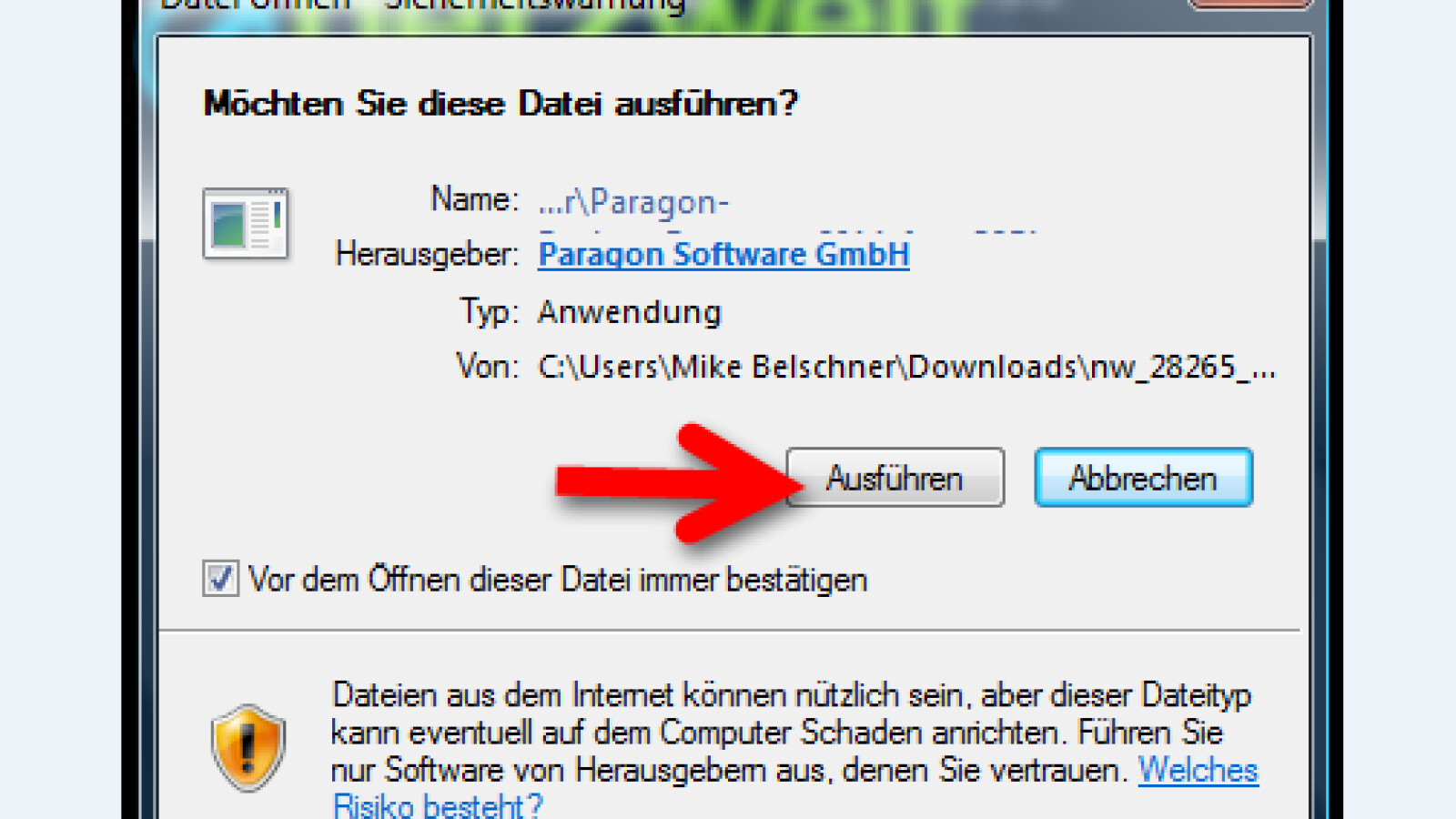The image size is (1456, 819).
Task: Click the 'Herausgeber:' field label
Action: click(427, 254)
